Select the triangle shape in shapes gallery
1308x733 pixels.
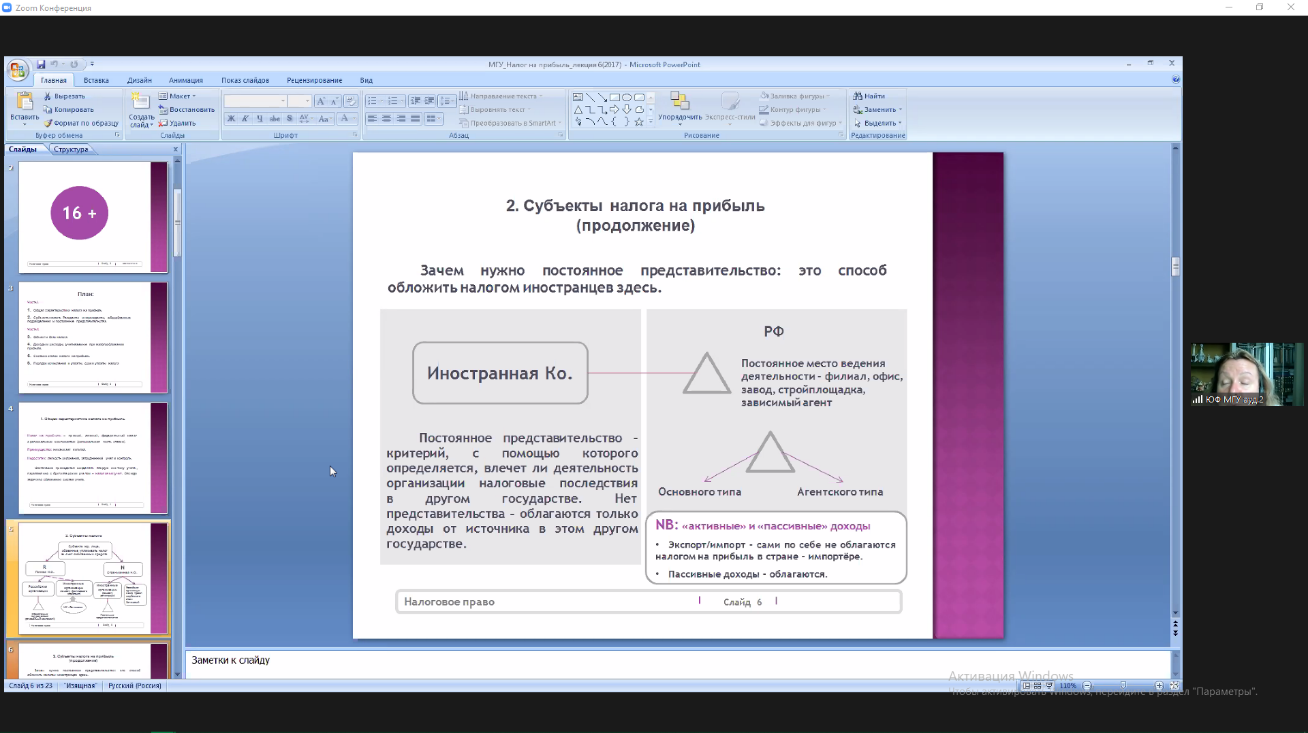pyautogui.click(x=578, y=109)
